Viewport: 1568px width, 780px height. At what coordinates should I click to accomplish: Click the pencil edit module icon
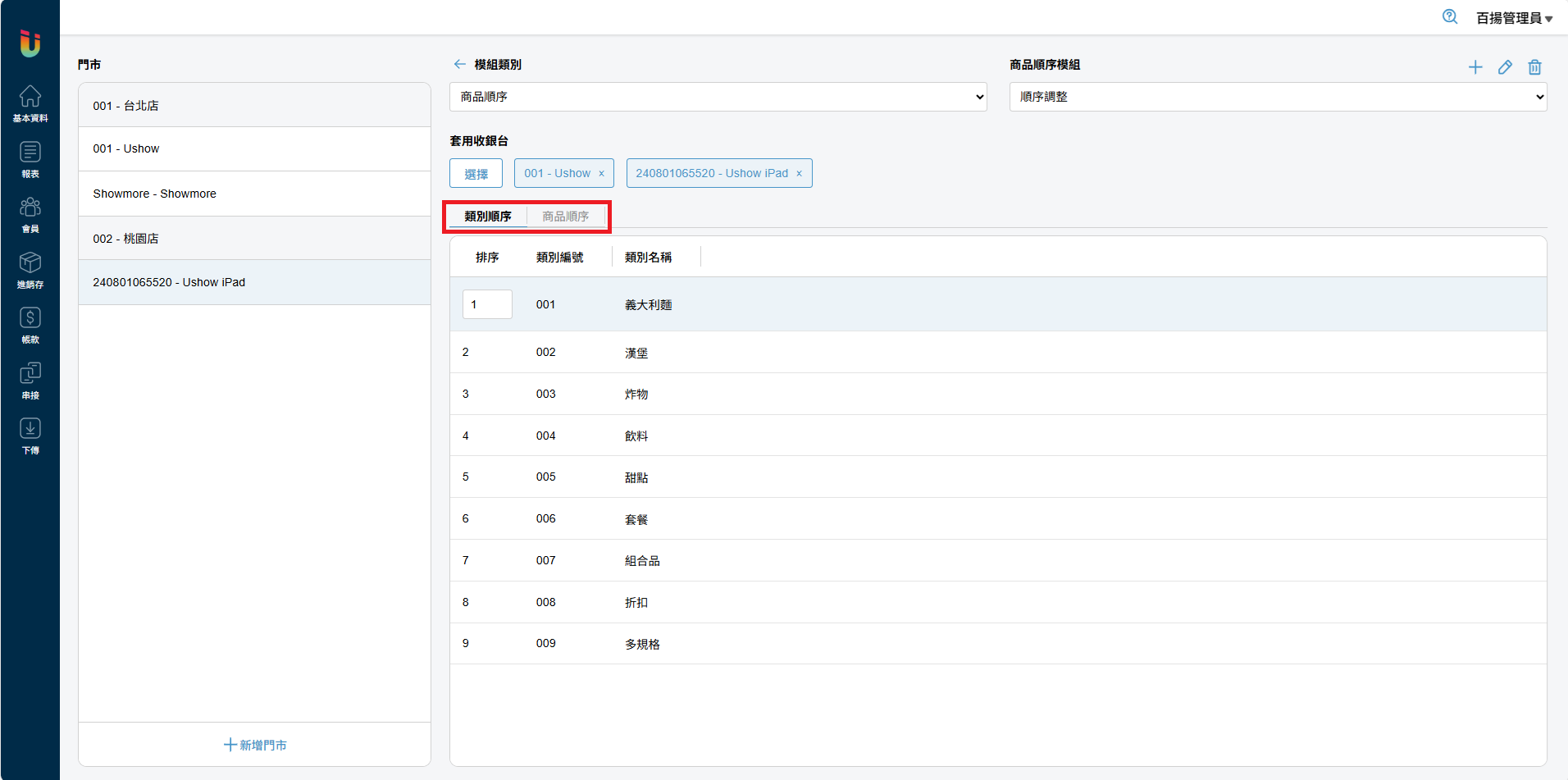[1505, 67]
